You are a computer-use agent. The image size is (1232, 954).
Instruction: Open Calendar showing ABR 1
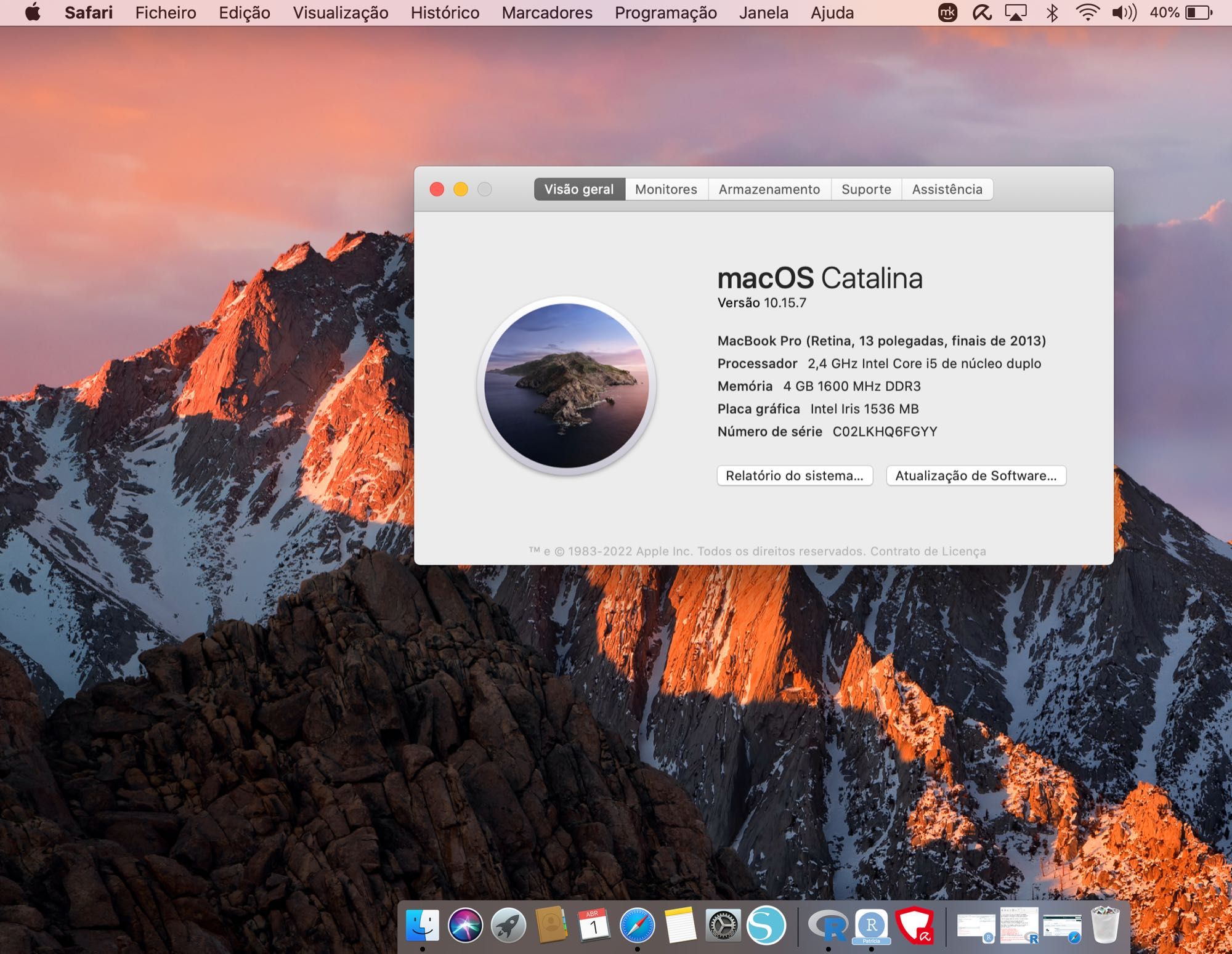594,925
